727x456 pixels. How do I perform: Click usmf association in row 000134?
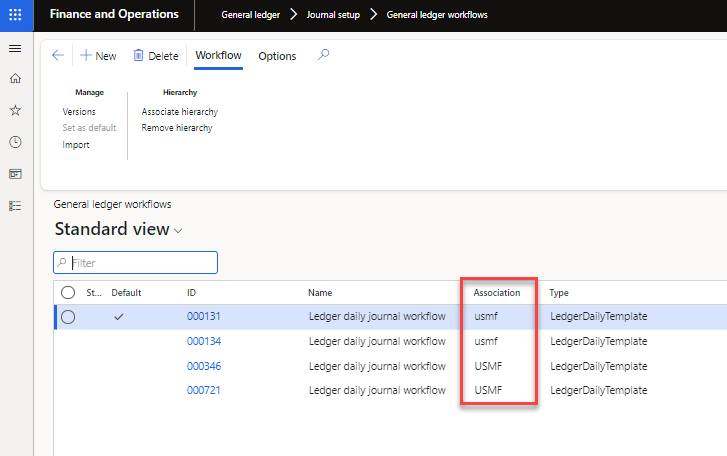click(x=486, y=342)
